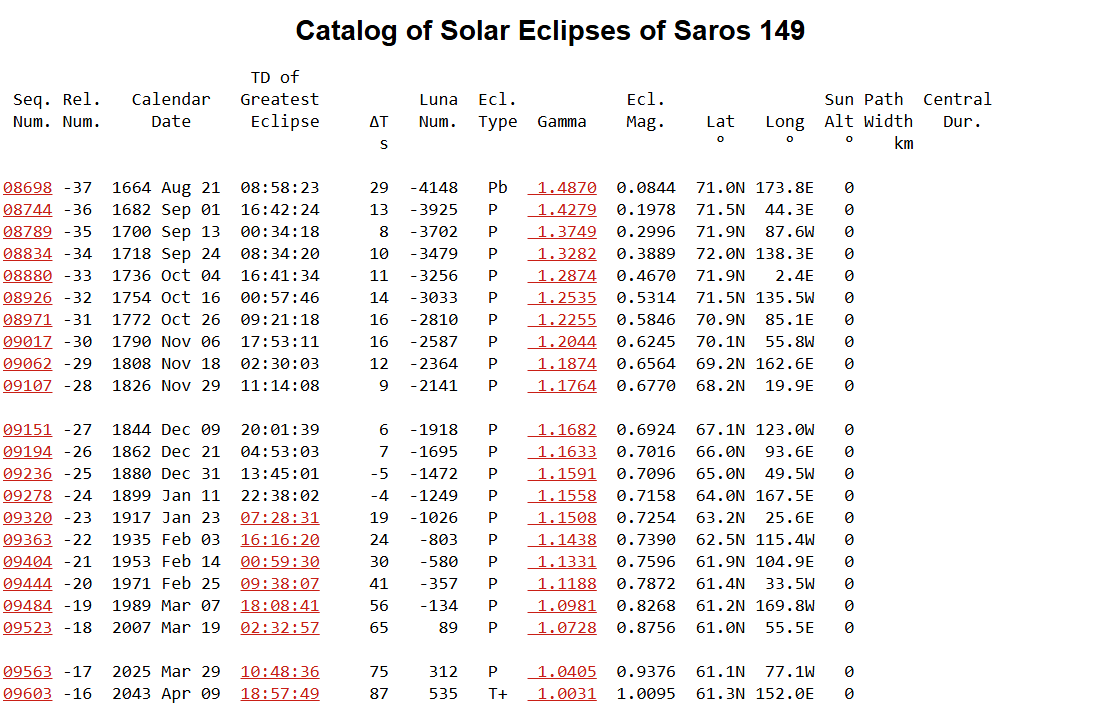1110x705 pixels.
Task: Open gamma link 1.1188
Action: coord(562,583)
